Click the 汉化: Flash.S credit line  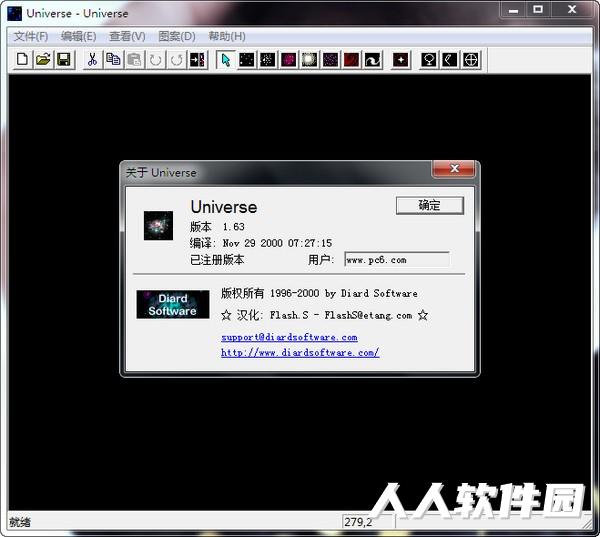(x=324, y=315)
